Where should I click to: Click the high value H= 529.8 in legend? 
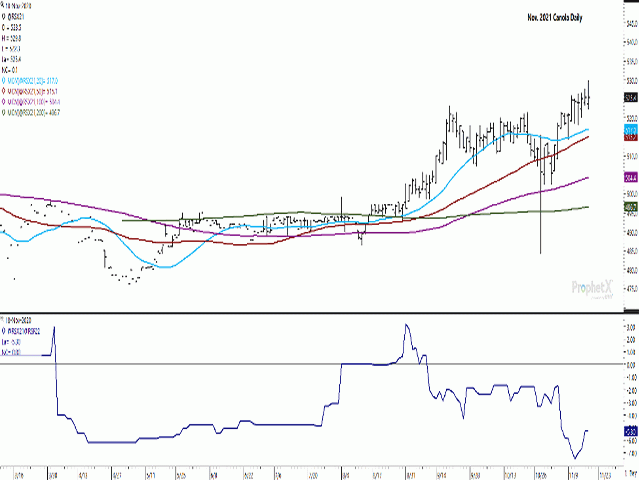pyautogui.click(x=11, y=38)
